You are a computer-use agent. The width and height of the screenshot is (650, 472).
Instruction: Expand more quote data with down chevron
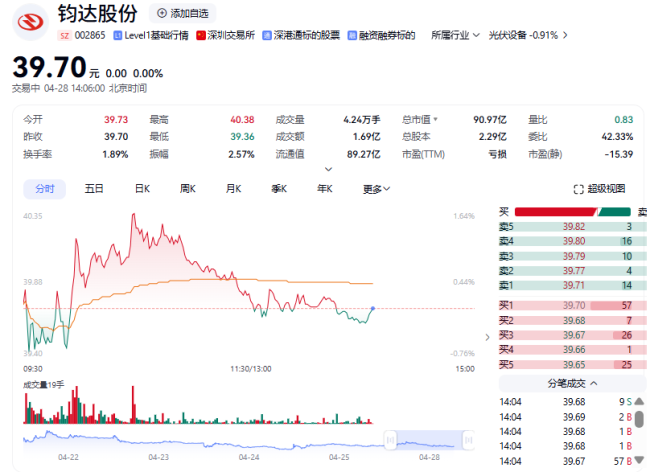(x=328, y=169)
